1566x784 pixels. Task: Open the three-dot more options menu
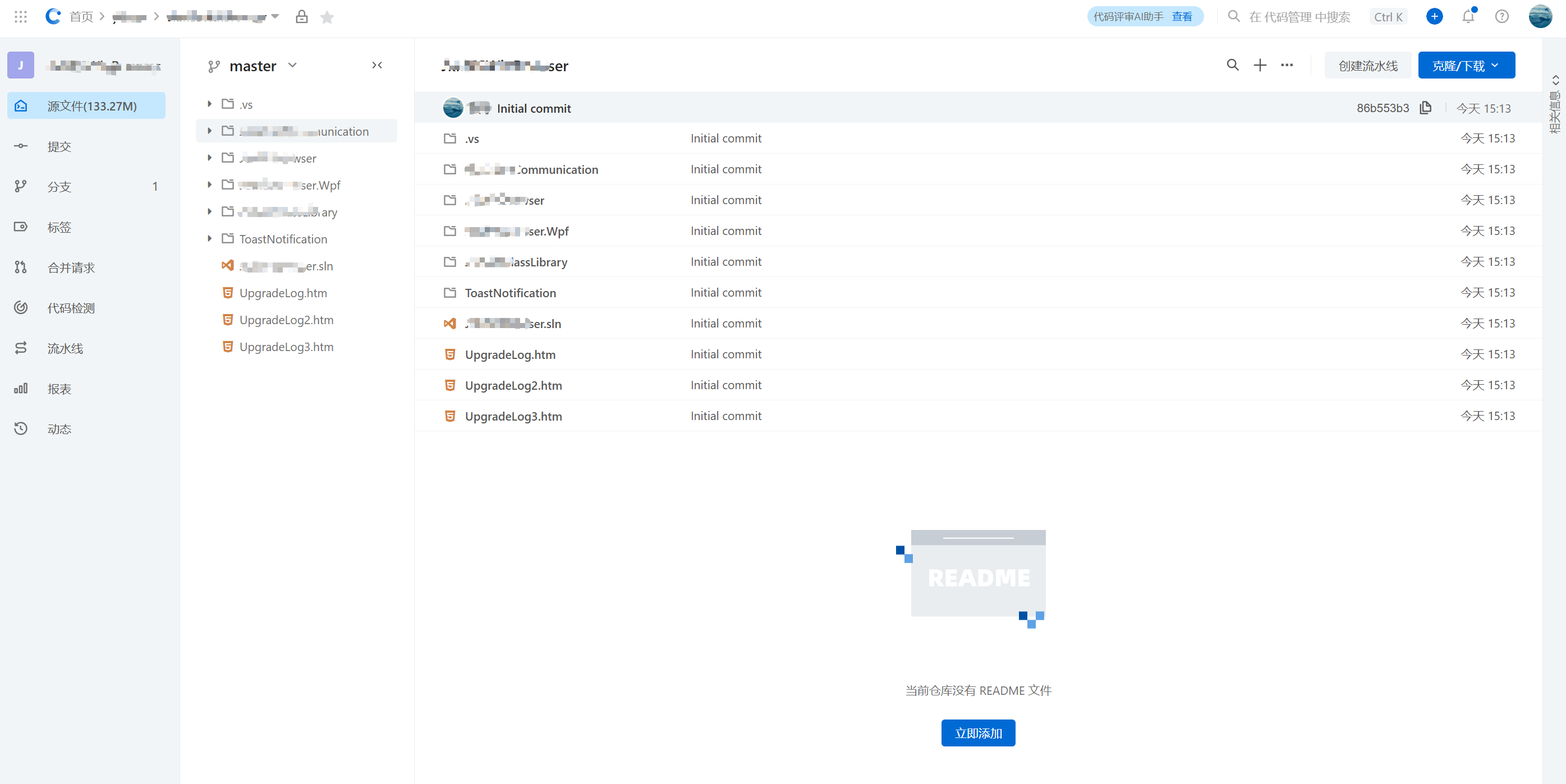(x=1287, y=65)
